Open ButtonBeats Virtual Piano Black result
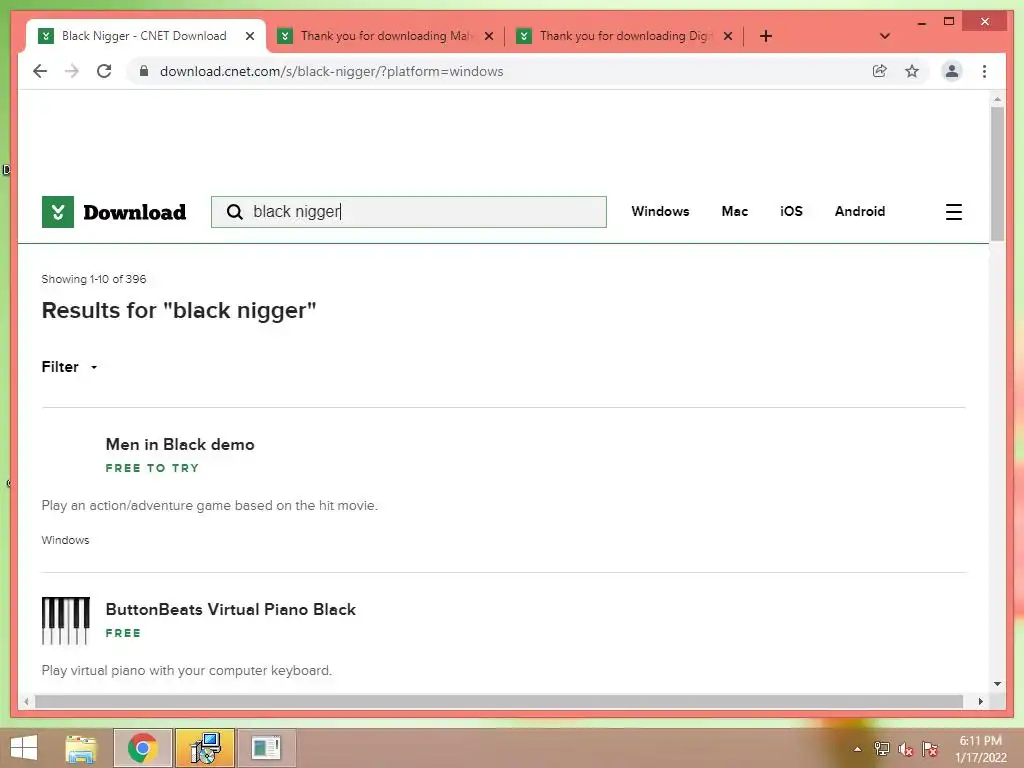 pyautogui.click(x=231, y=609)
